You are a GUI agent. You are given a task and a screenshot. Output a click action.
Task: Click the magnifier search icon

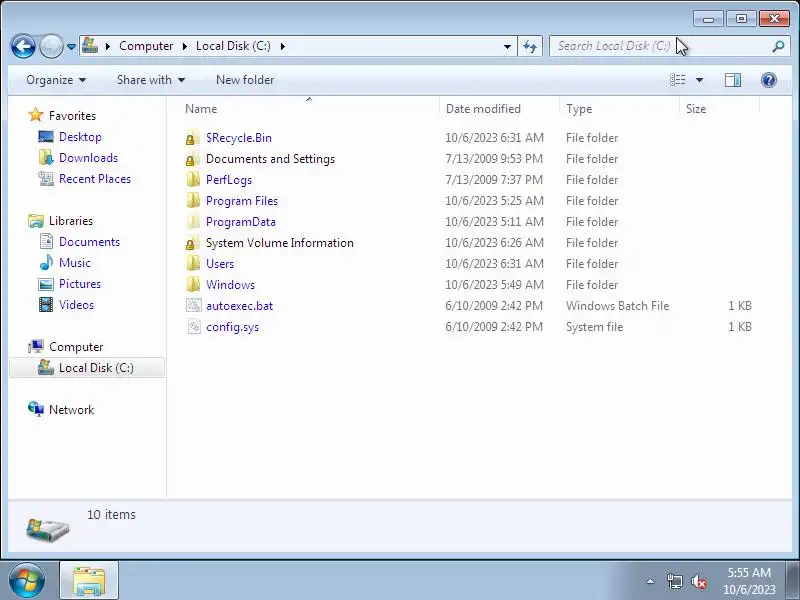[778, 46]
